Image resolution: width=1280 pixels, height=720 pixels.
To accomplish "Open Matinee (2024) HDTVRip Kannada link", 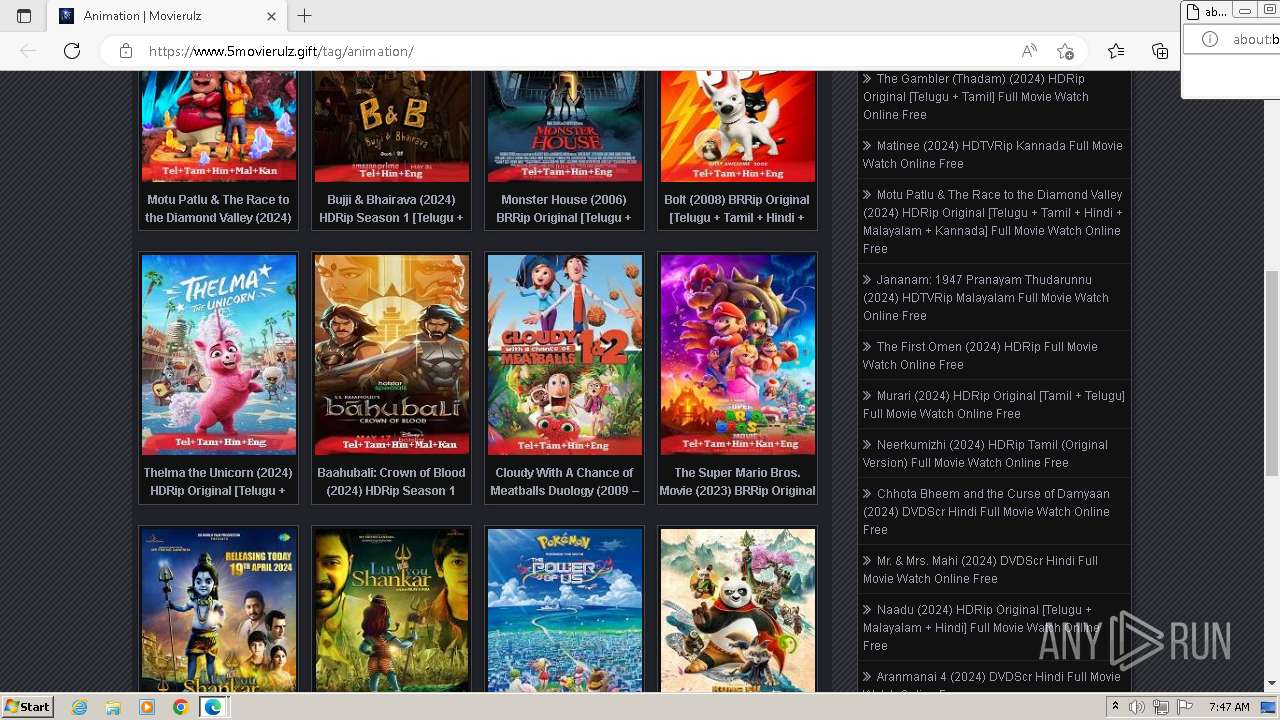I will [993, 154].
